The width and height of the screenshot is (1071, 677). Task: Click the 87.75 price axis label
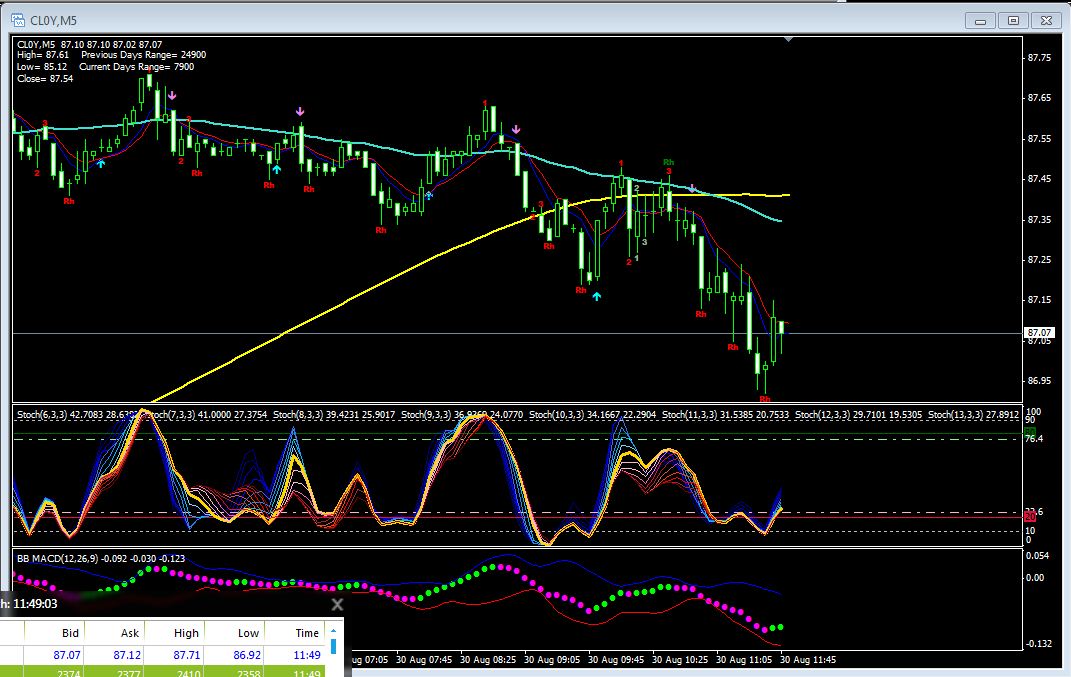point(1040,58)
